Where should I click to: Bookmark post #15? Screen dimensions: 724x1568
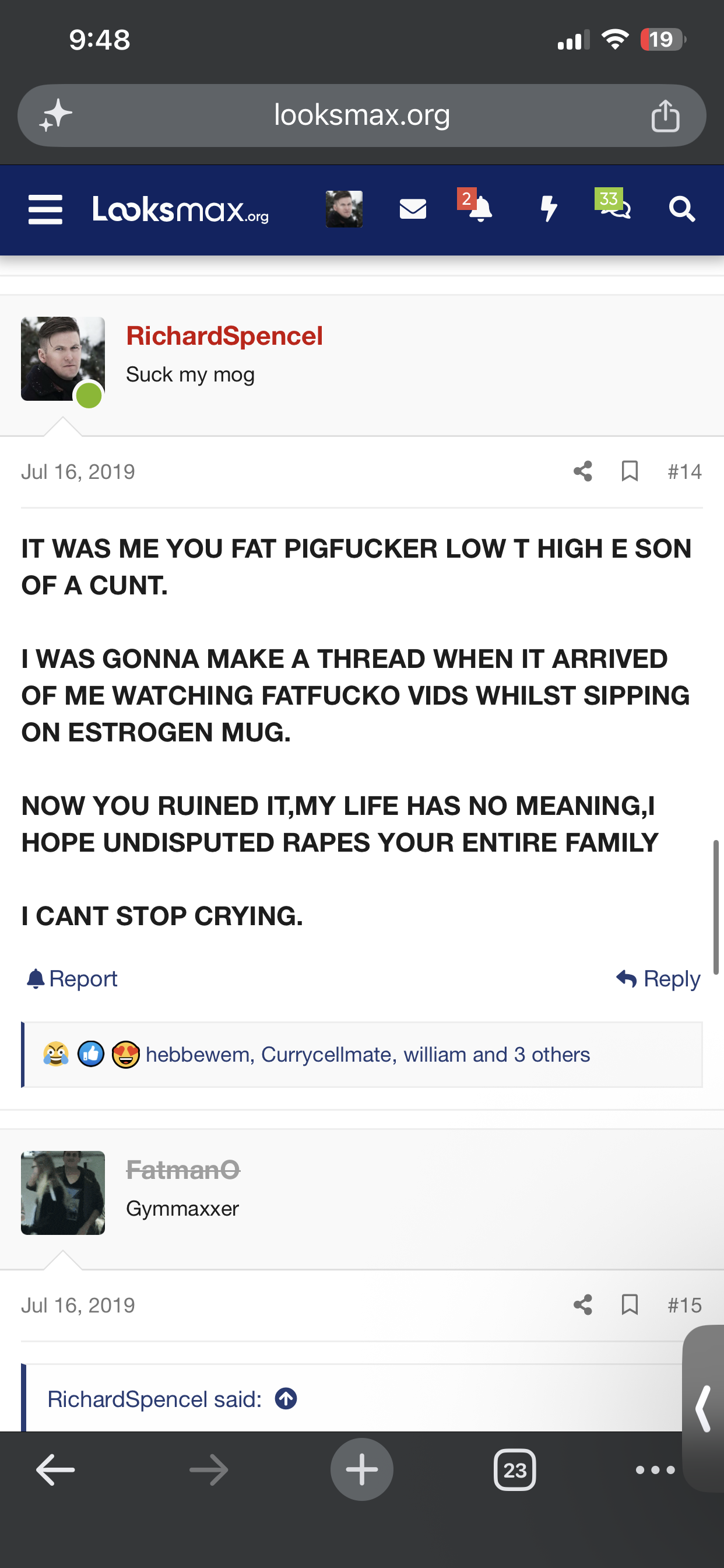pos(630,1304)
